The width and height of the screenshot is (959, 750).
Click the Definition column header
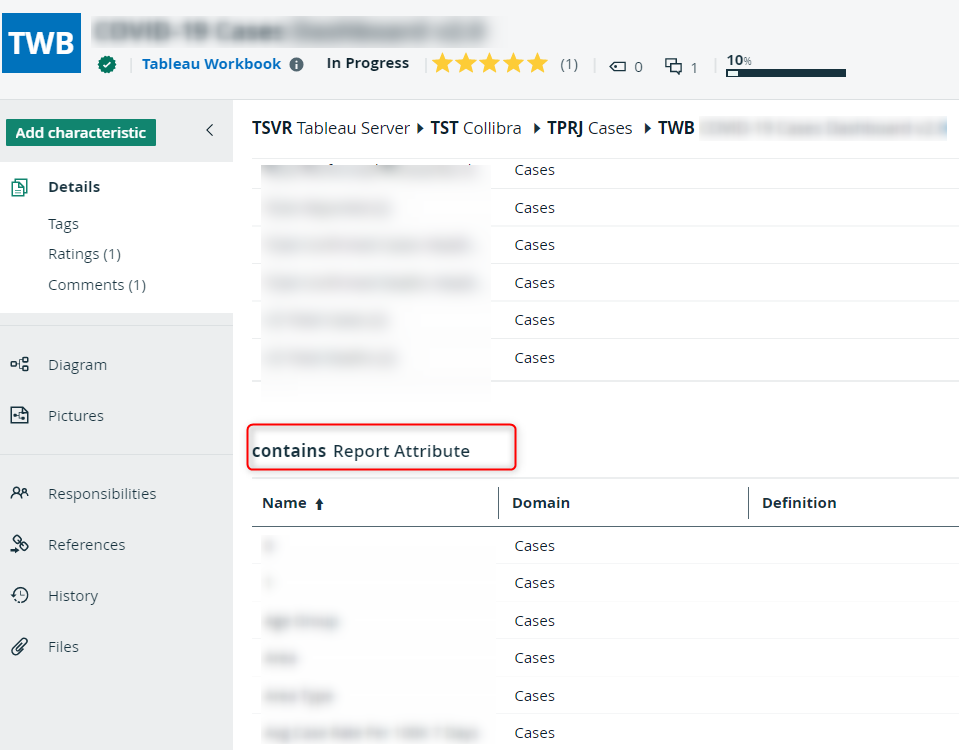pos(799,503)
